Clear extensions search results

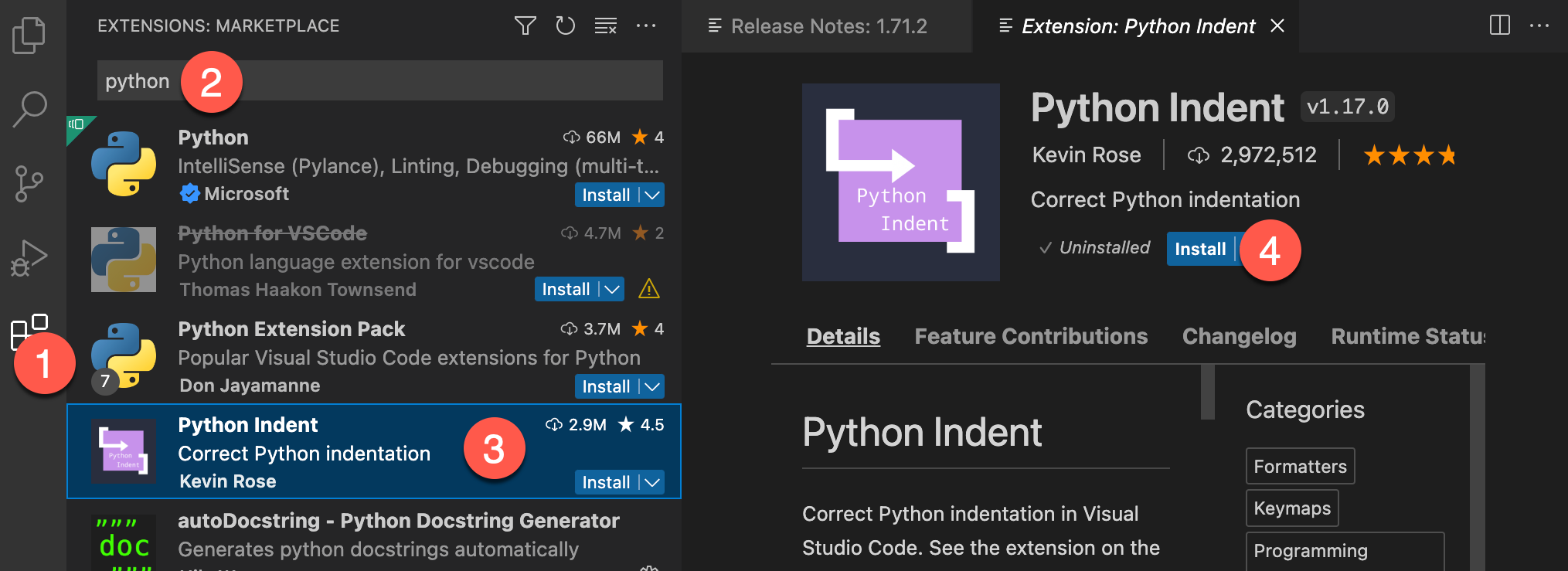pyautogui.click(x=606, y=26)
